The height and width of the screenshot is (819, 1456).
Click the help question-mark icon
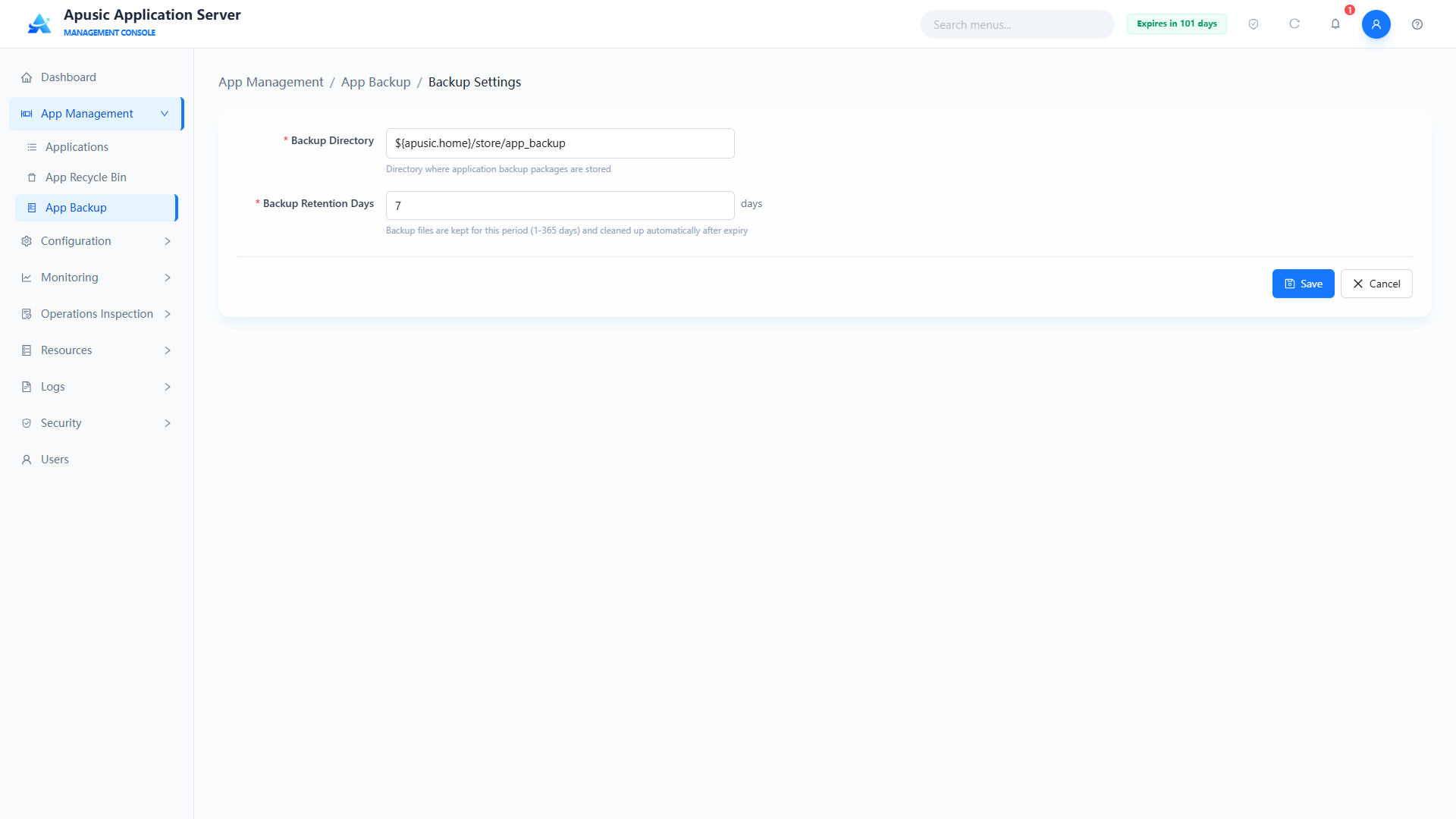pyautogui.click(x=1417, y=24)
